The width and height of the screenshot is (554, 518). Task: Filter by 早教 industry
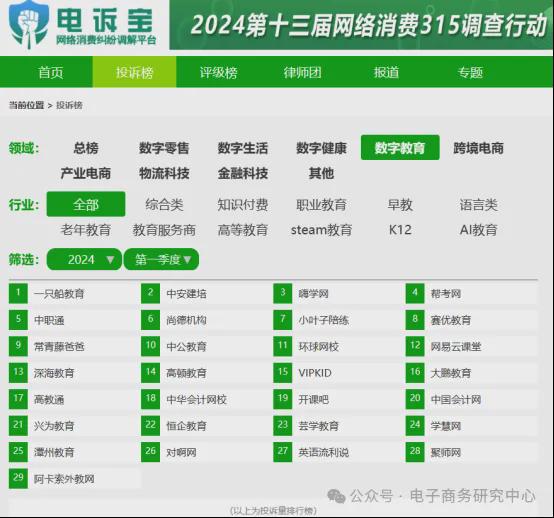[x=400, y=205]
